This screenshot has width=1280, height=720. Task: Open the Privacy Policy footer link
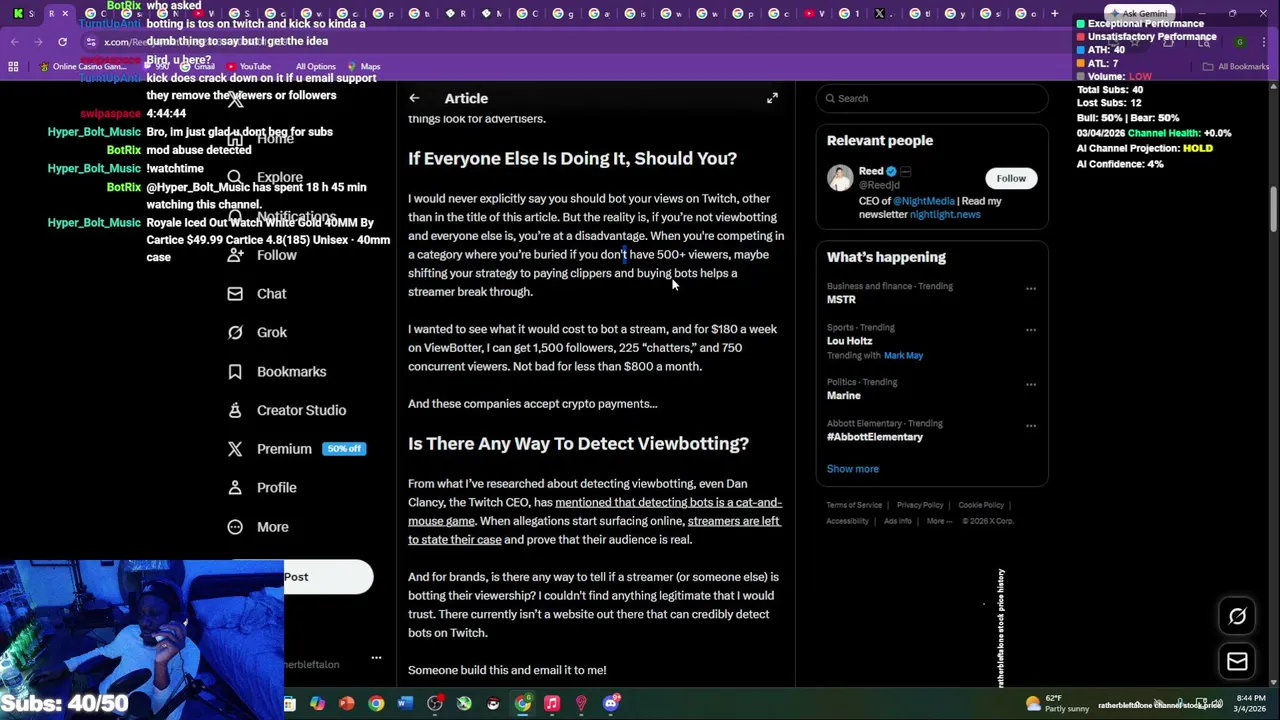tap(920, 505)
